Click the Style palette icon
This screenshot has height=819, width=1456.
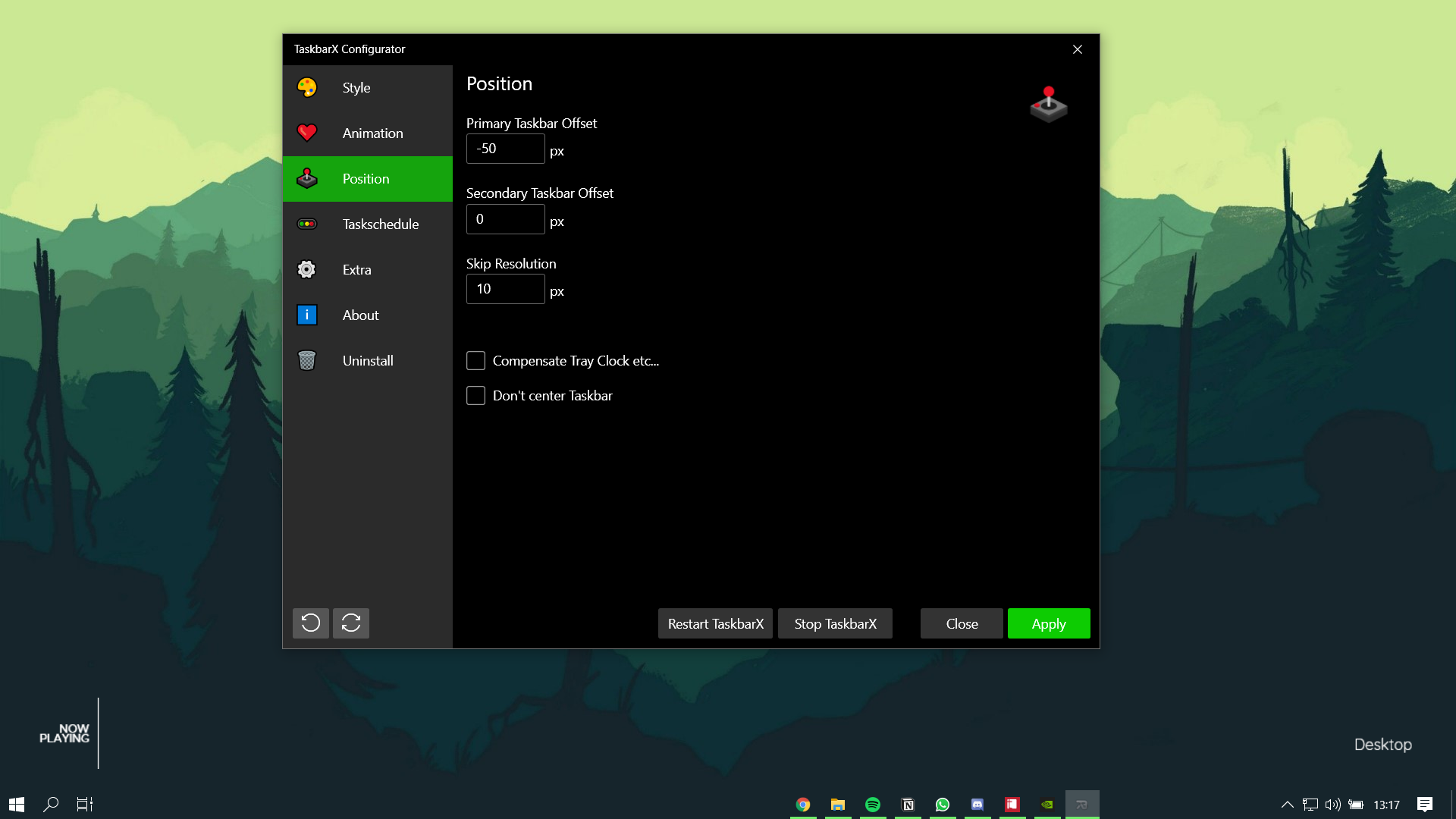307,88
